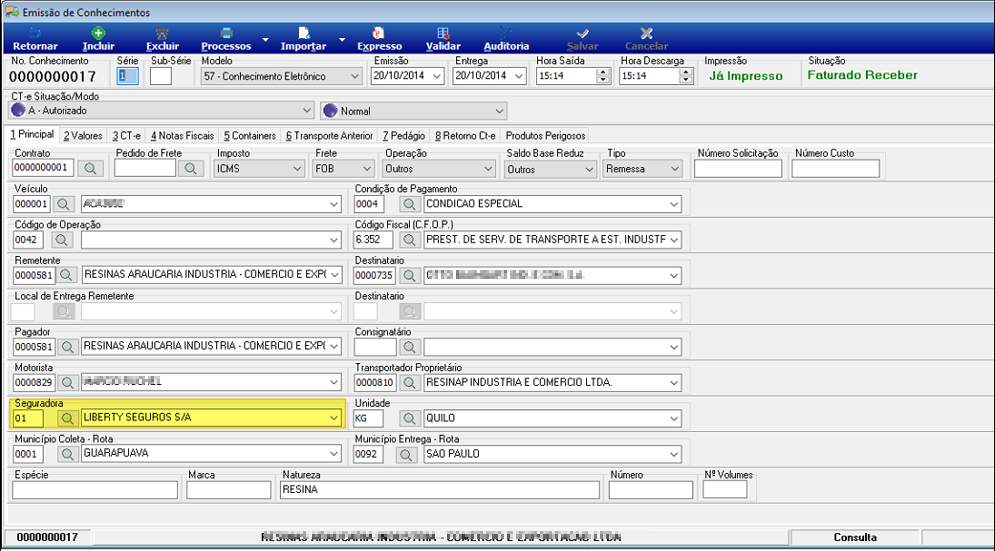
Task: Click the lookup magnifier for Município Entrega
Action: tap(406, 454)
